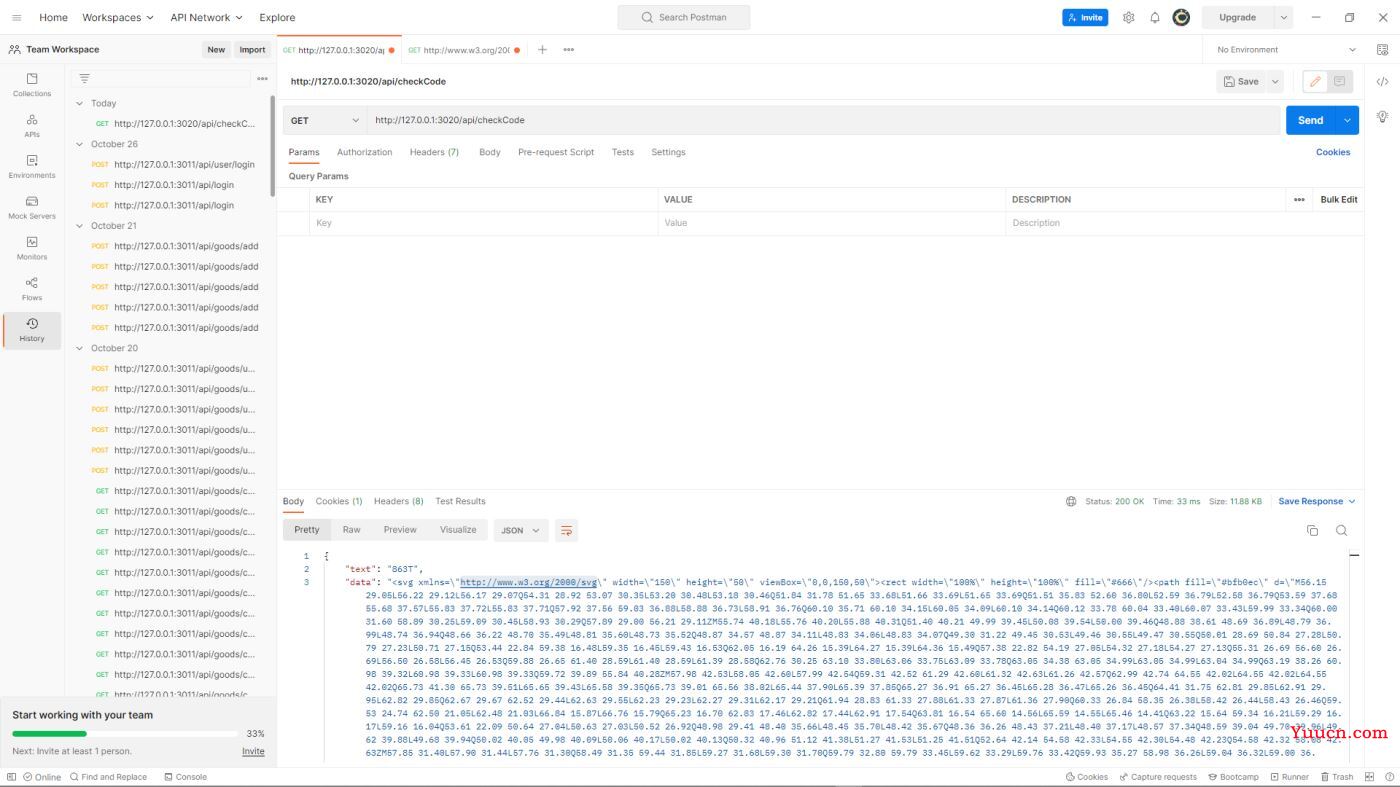
Task: Open the Collections sidebar panel
Action: (x=31, y=85)
